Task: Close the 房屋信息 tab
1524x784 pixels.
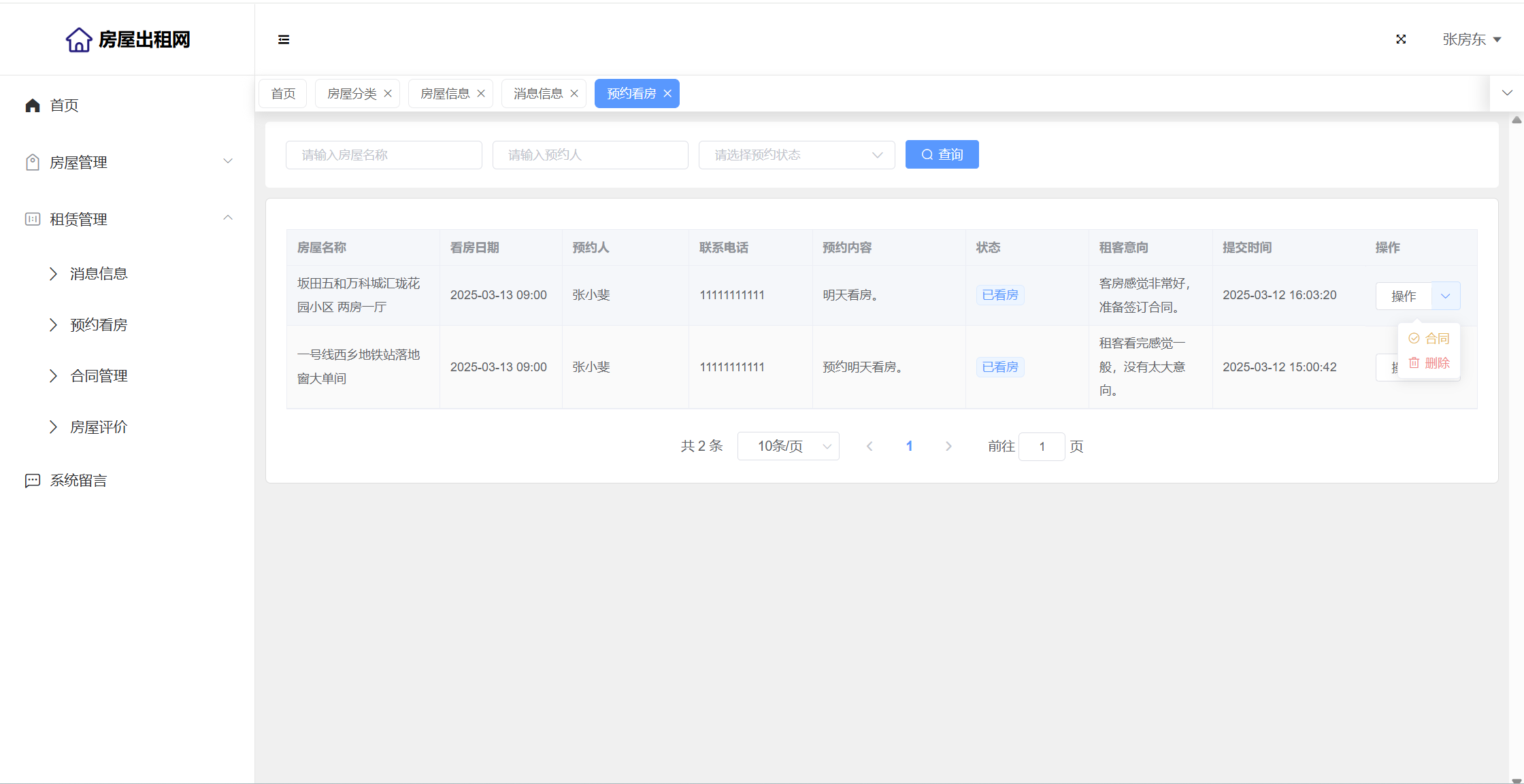Action: tap(481, 93)
